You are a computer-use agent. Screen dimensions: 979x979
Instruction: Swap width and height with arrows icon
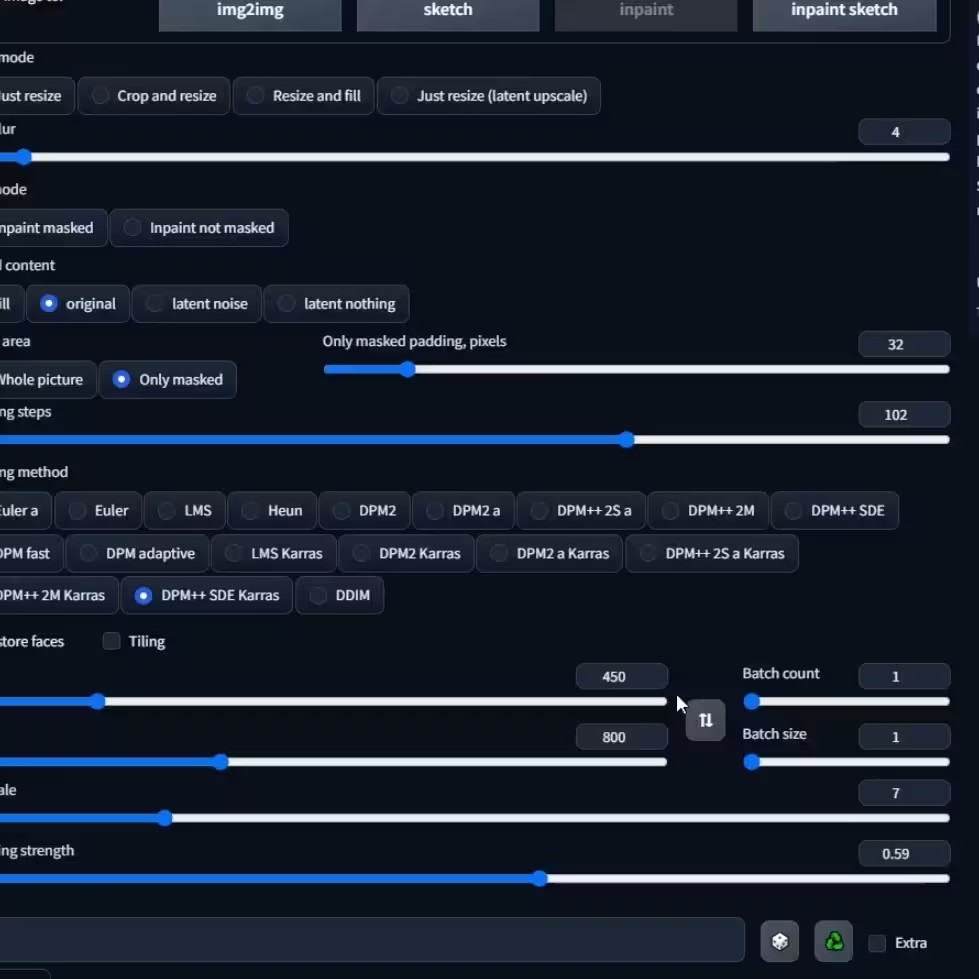click(x=706, y=720)
